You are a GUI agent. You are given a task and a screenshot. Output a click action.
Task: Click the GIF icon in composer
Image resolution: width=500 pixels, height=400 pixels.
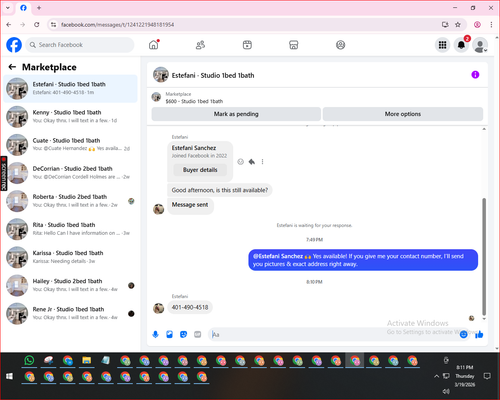[x=197, y=334]
